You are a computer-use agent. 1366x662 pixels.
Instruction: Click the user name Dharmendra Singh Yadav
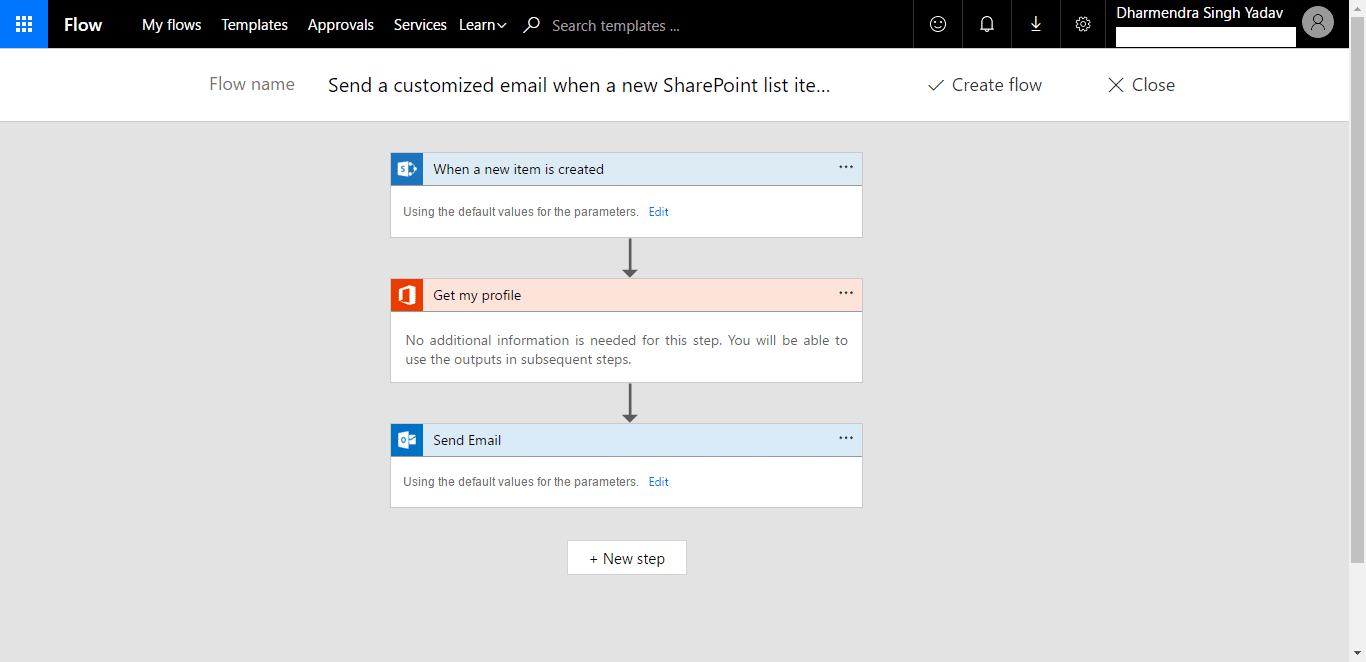(x=1200, y=13)
